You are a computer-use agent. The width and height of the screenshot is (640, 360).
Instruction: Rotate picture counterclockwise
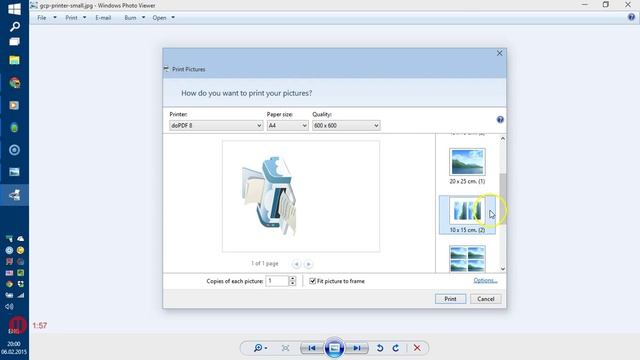[x=380, y=348]
